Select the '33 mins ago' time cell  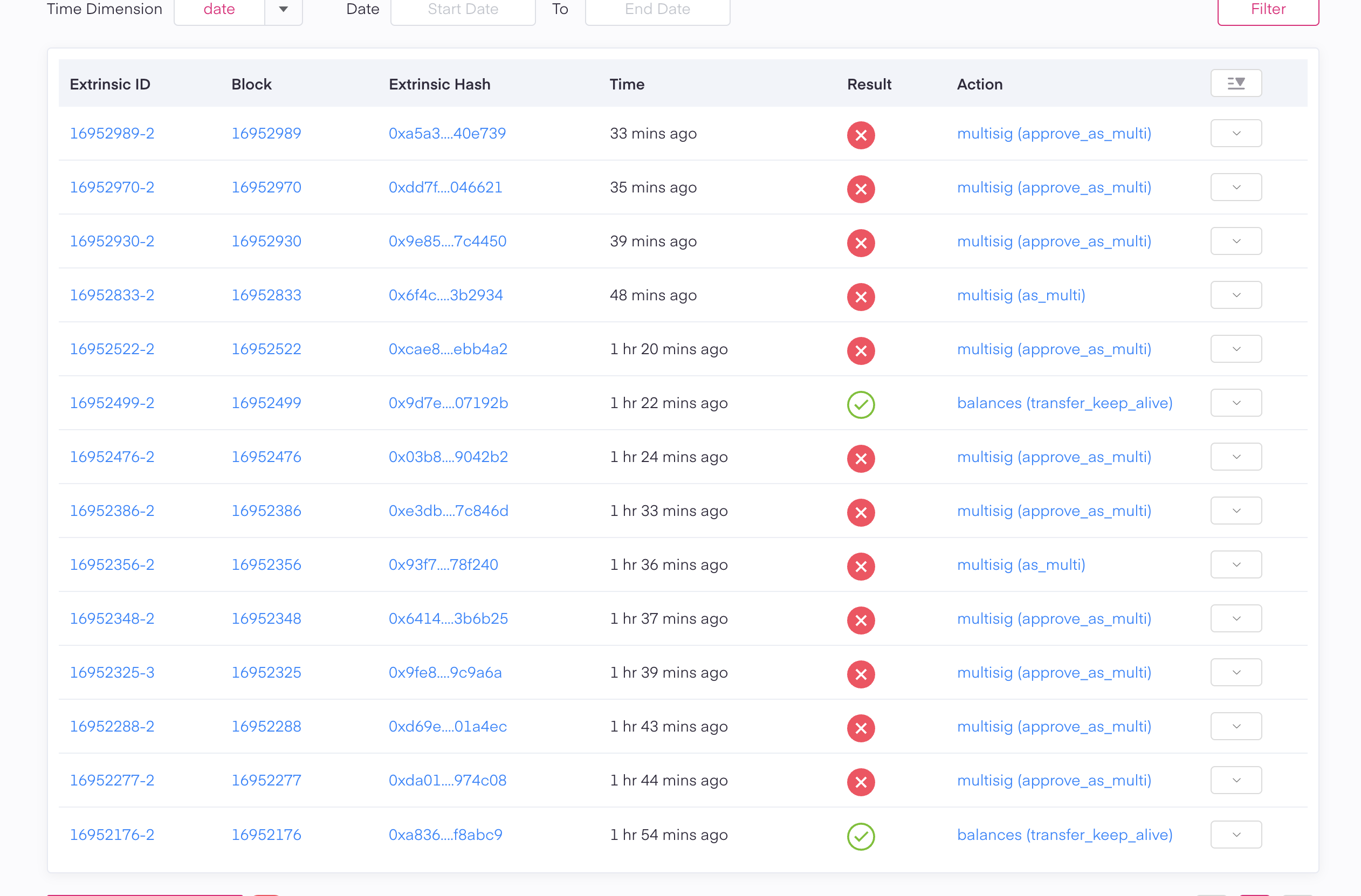point(653,133)
